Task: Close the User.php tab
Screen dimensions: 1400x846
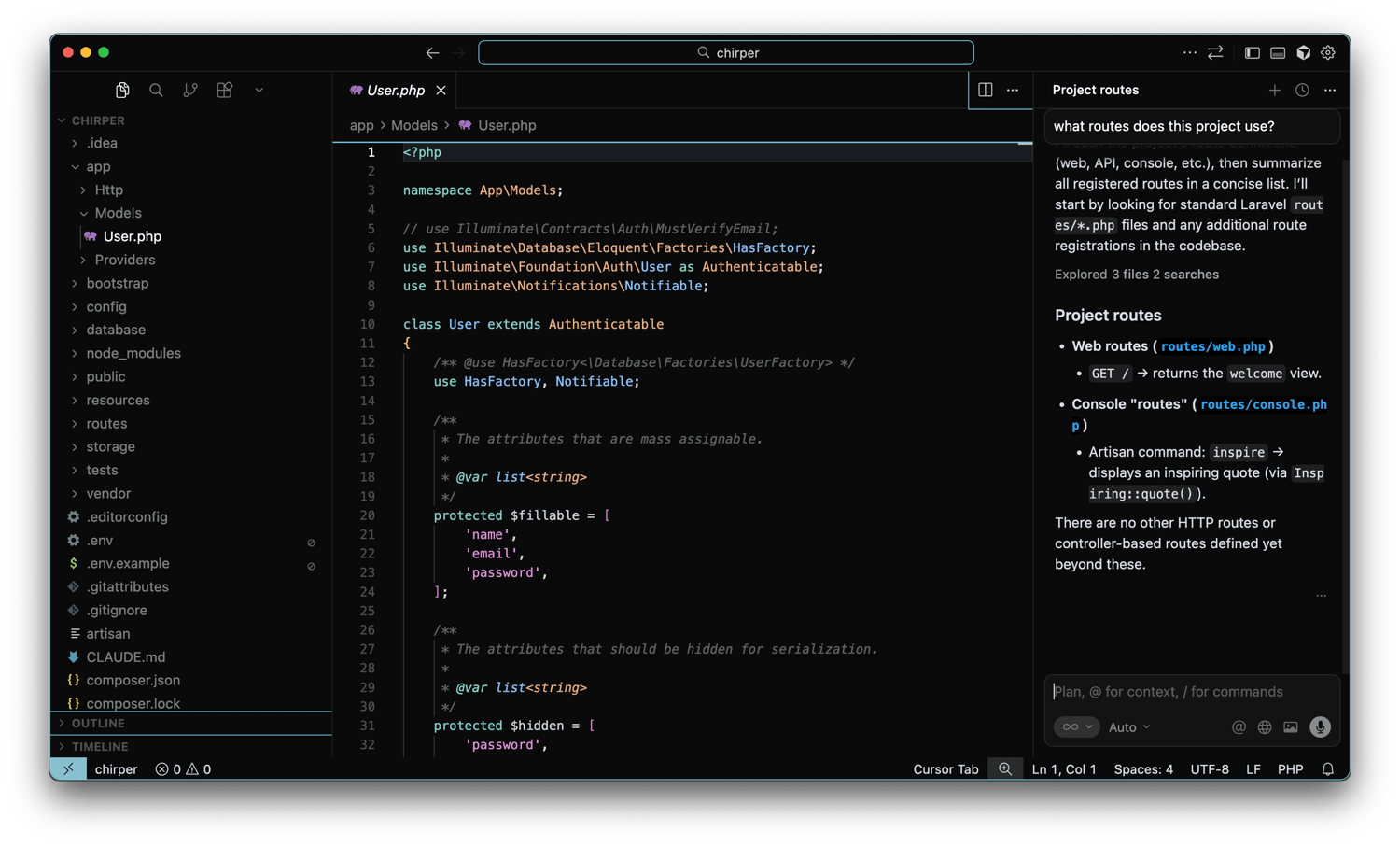Action: pyautogui.click(x=441, y=91)
